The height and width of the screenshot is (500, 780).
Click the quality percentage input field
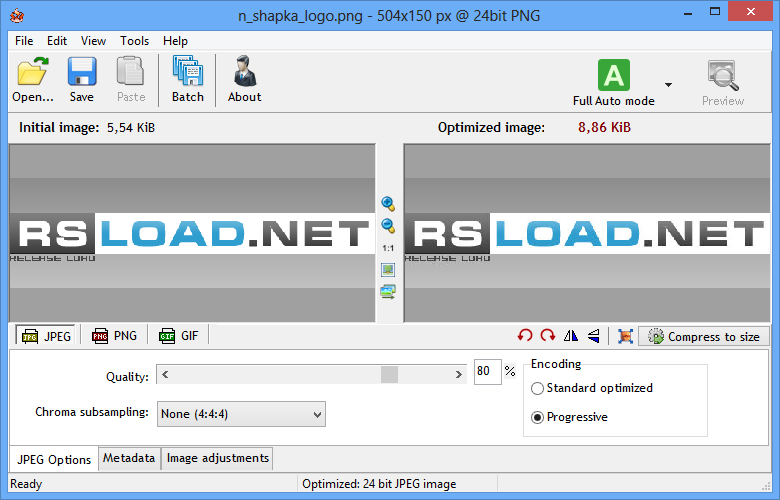tap(487, 372)
